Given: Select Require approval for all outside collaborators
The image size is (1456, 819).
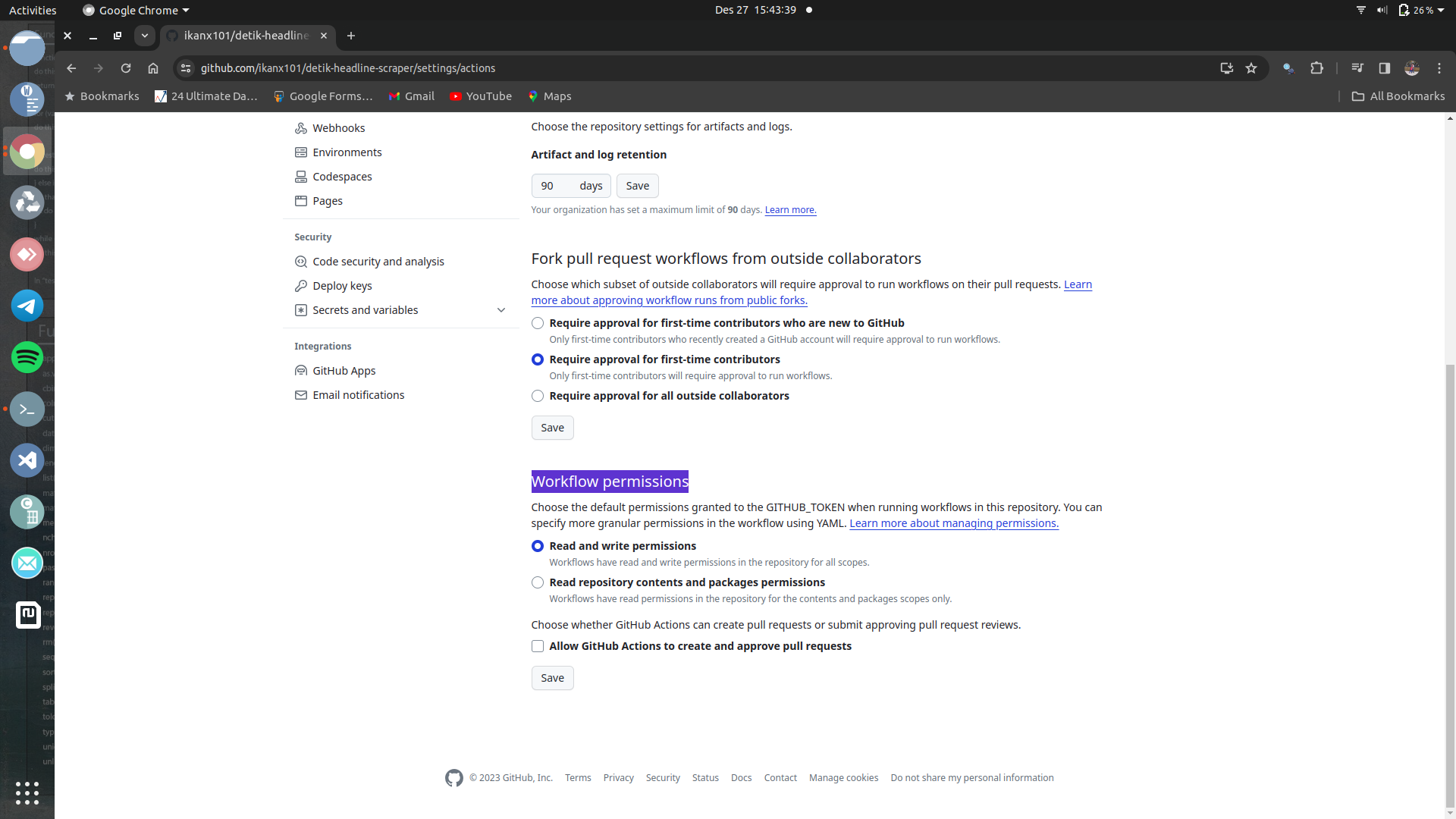Looking at the screenshot, I should 538,396.
